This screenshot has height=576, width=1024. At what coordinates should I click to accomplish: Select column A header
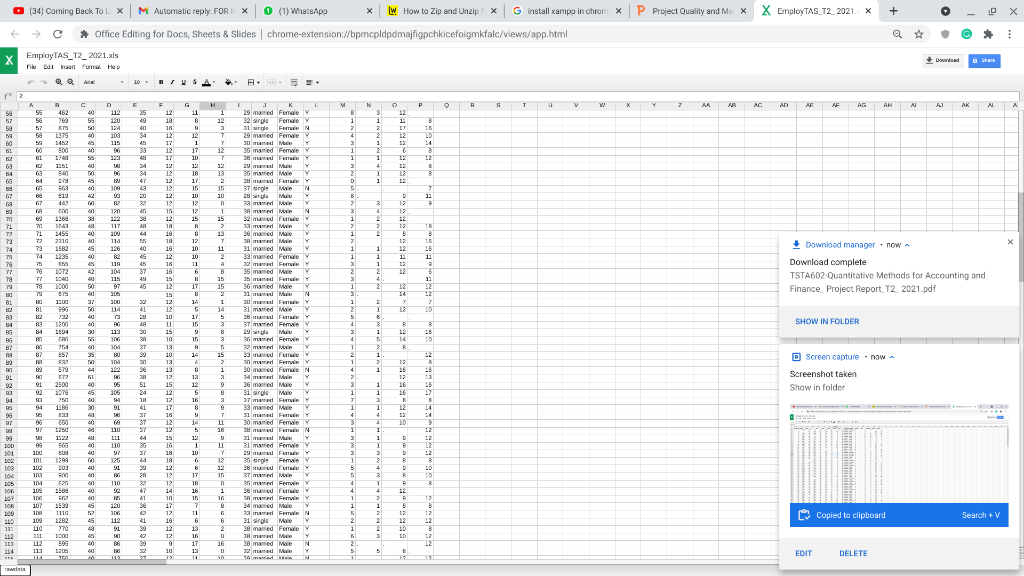[x=31, y=105]
